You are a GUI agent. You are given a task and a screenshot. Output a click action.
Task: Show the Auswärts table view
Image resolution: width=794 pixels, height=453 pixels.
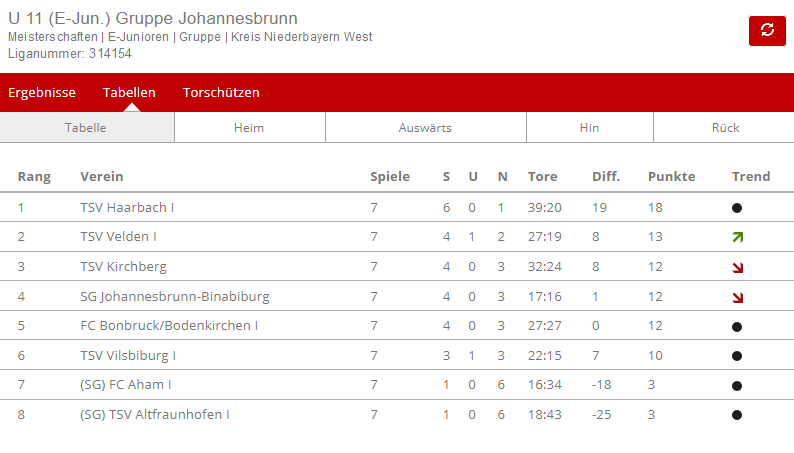(425, 128)
